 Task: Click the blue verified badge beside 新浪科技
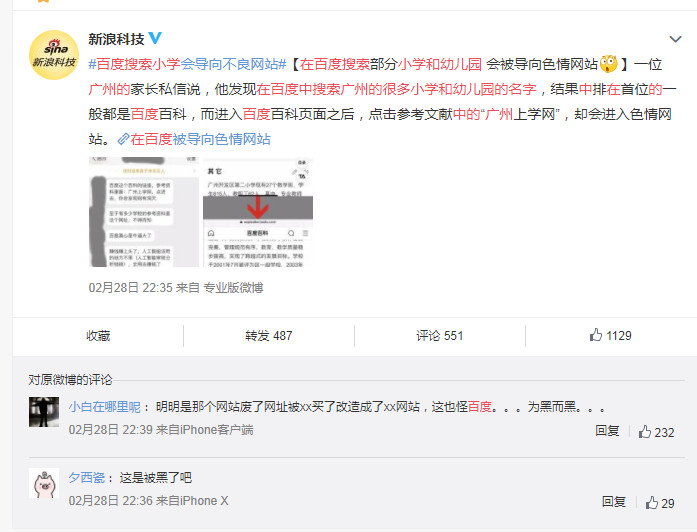pos(154,39)
